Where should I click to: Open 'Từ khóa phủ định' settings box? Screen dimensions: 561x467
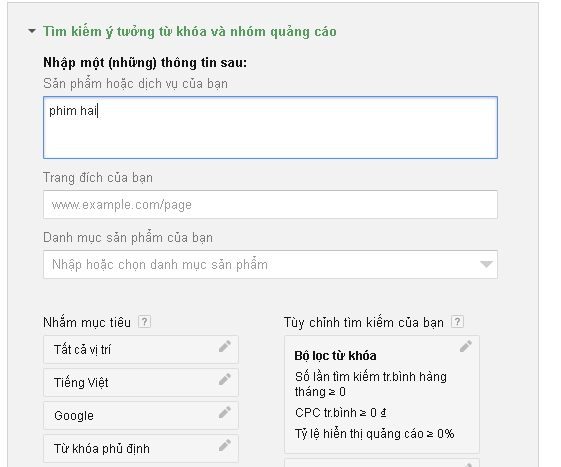tap(141, 448)
